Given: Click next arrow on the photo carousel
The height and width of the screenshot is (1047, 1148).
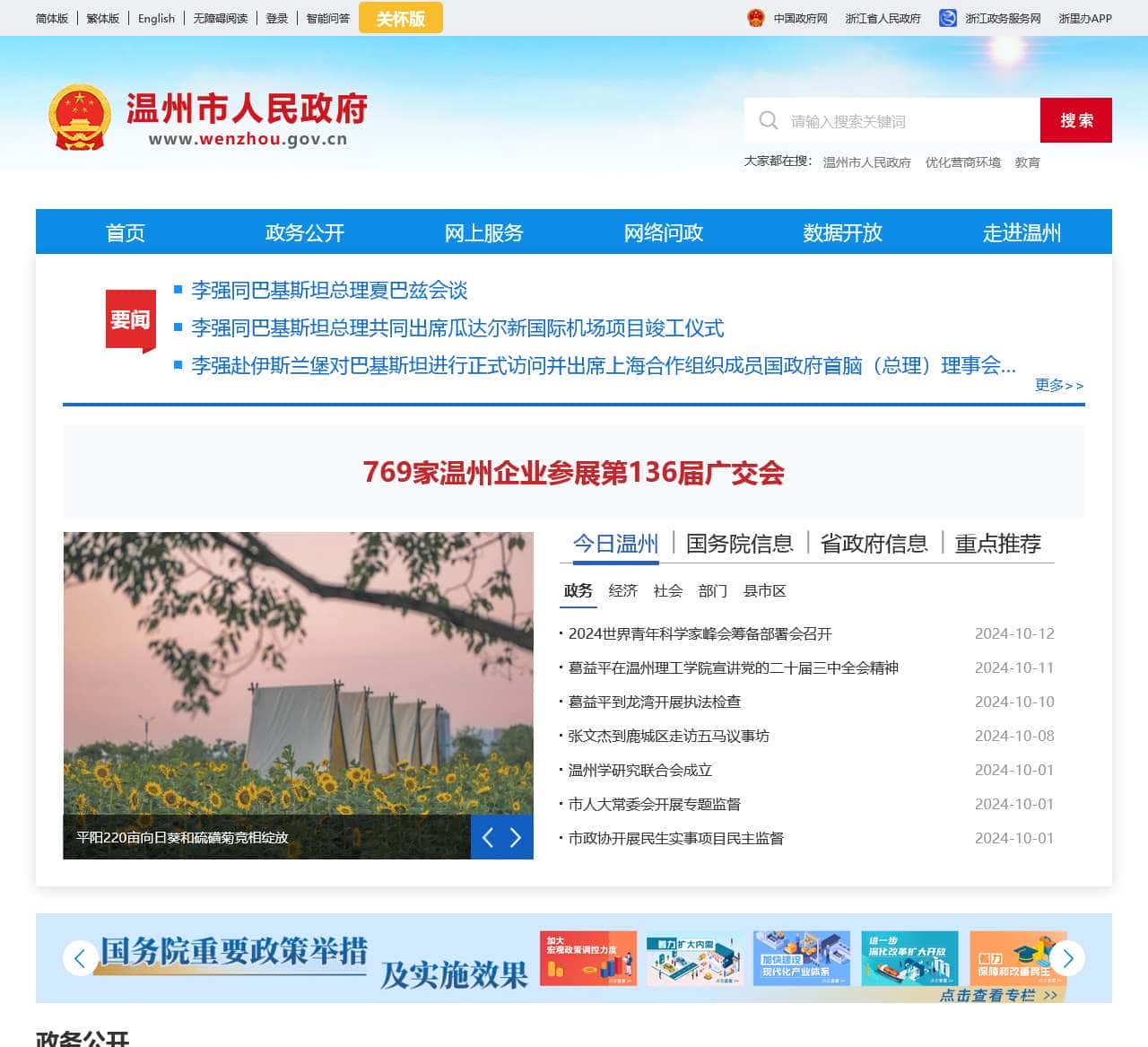Looking at the screenshot, I should tap(516, 837).
